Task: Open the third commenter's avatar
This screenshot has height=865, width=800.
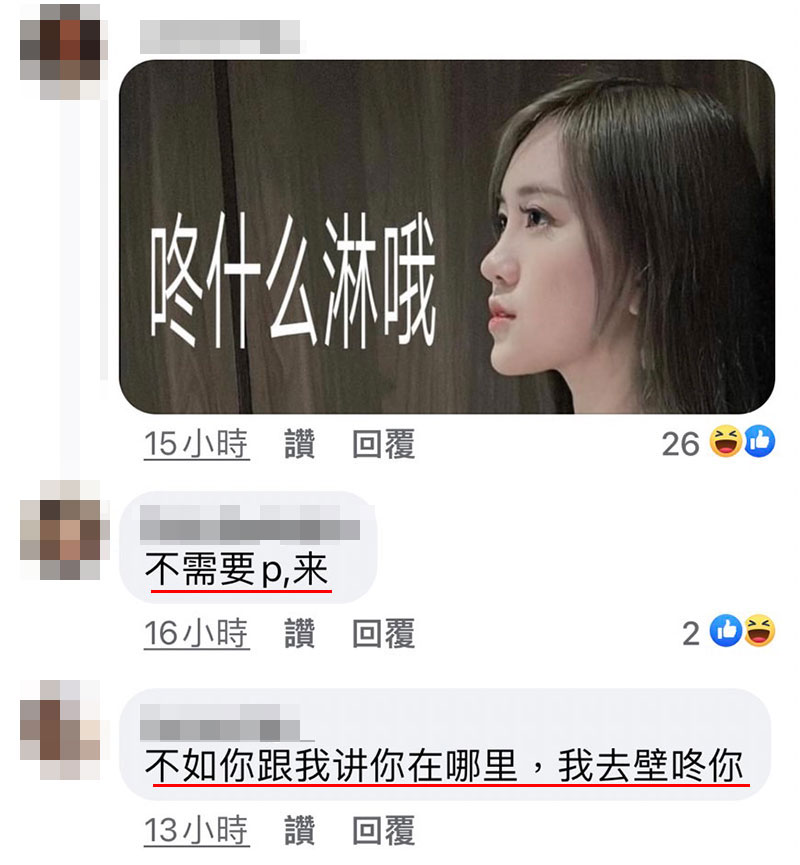Action: (x=61, y=729)
